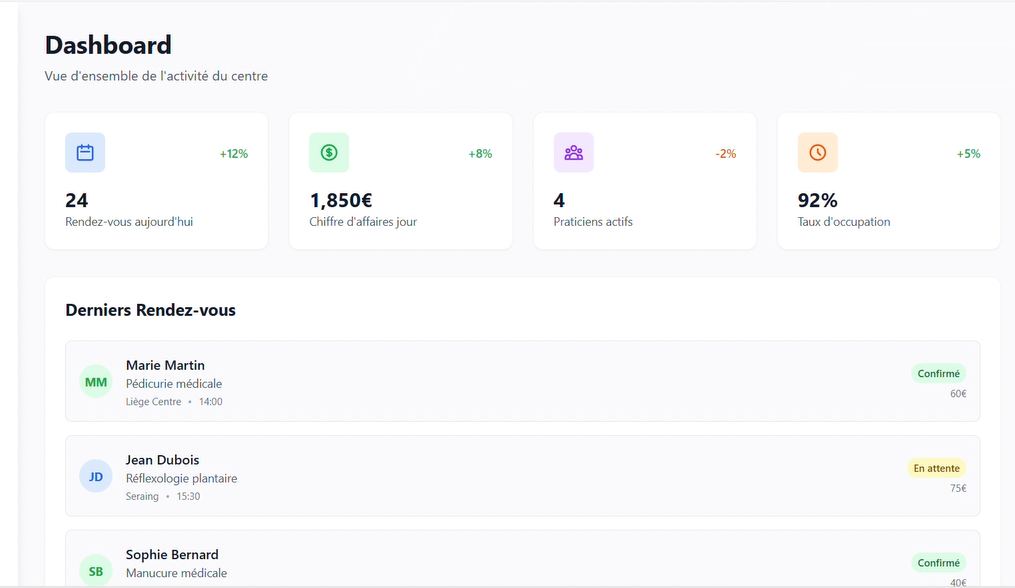
Task: Click the JD avatar for Jean Dubois
Action: [x=95, y=476]
